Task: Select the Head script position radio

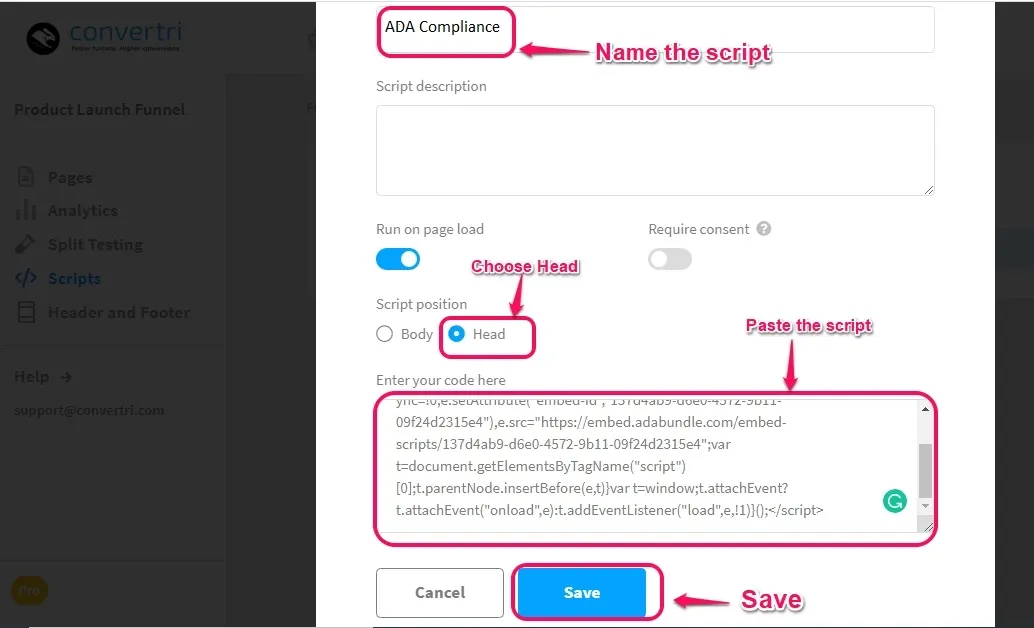Action: click(456, 334)
